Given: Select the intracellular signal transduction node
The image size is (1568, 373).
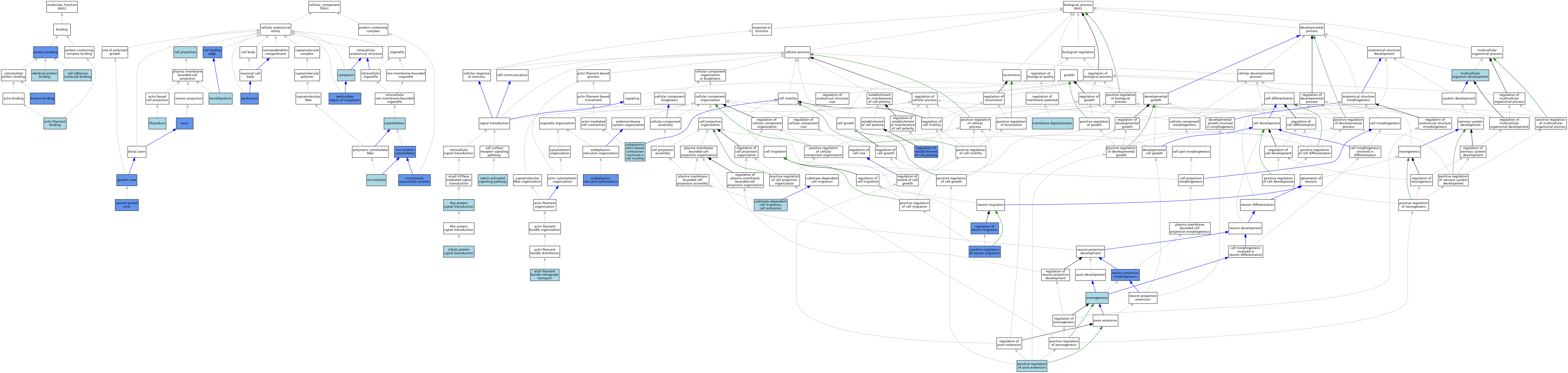Looking at the screenshot, I should pyautogui.click(x=459, y=152).
